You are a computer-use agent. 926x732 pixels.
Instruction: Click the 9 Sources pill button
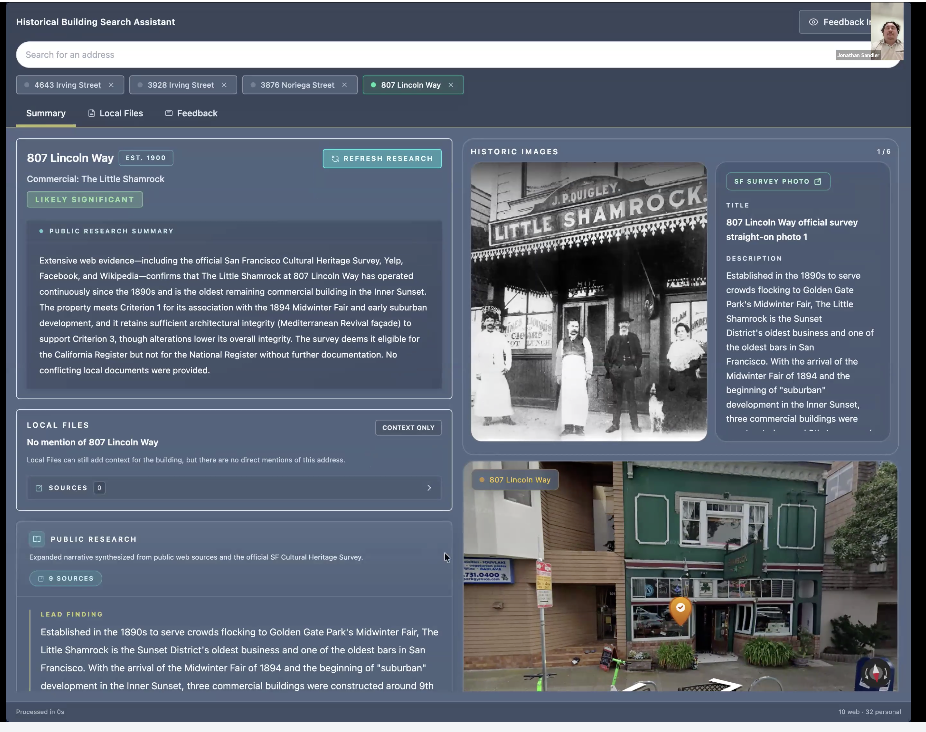[x=66, y=578]
